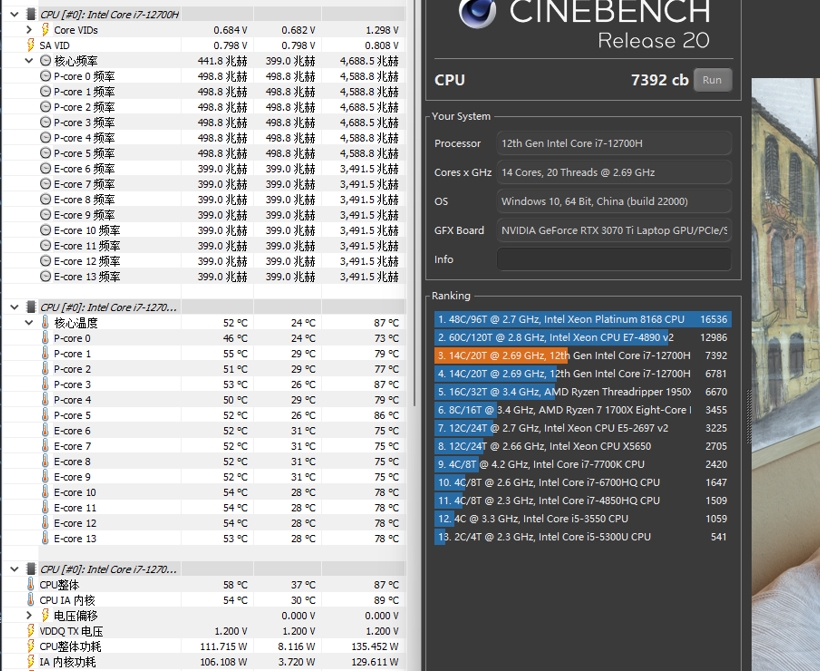Click the 核心温度 thermometer icon

45,323
